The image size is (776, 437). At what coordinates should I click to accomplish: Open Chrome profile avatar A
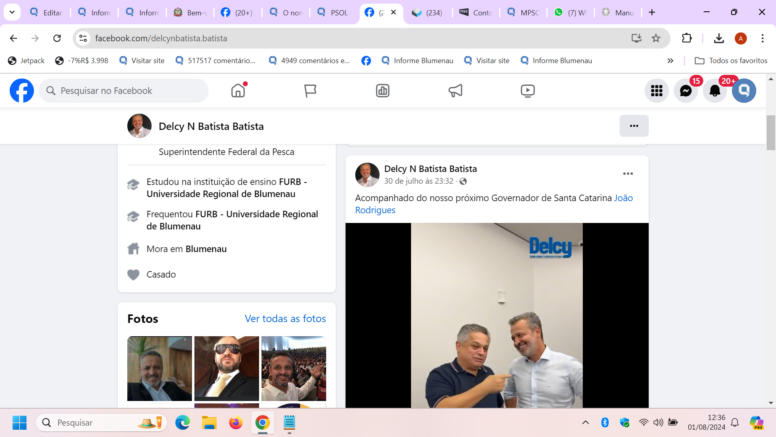pos(740,38)
